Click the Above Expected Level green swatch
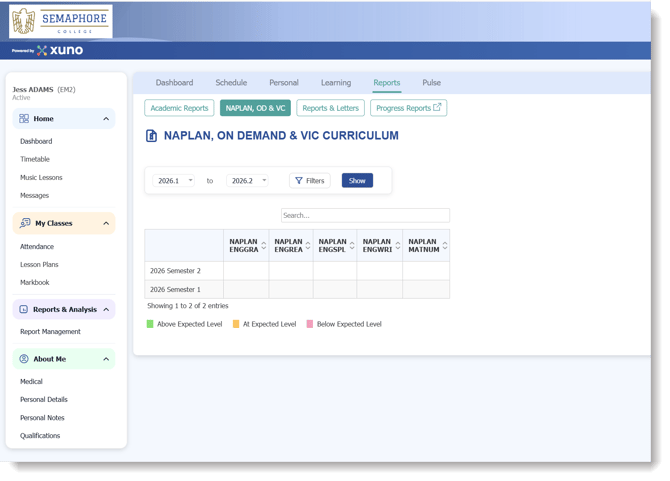This screenshot has height=481, width=670. [x=150, y=324]
